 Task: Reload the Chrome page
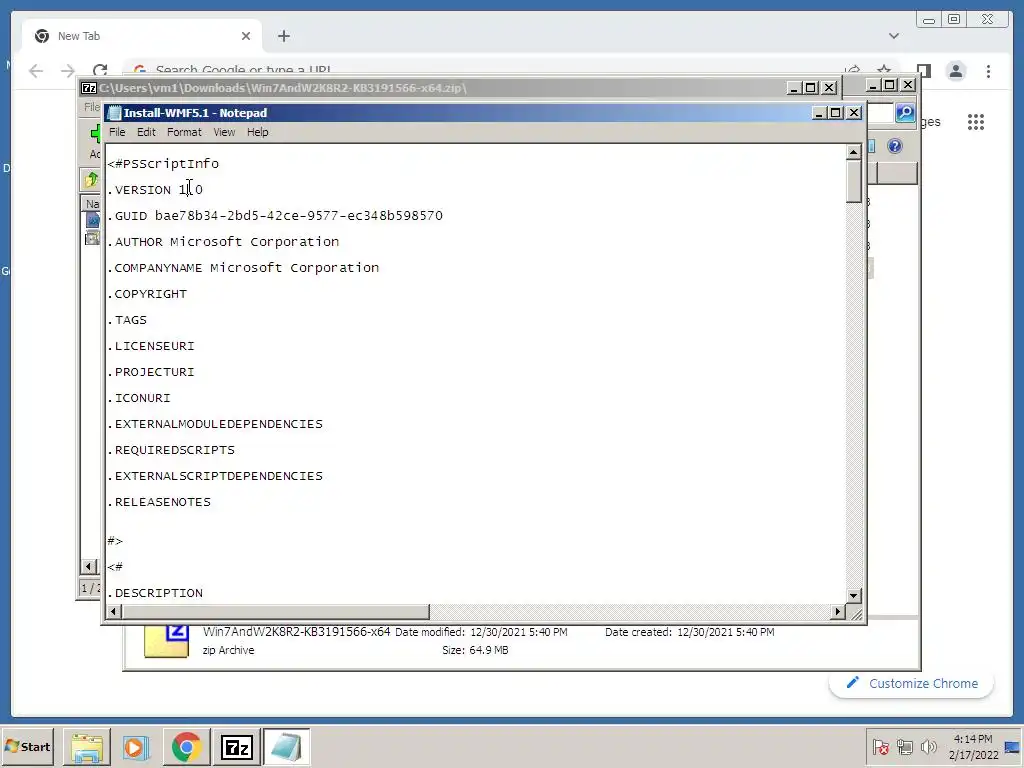coord(100,69)
